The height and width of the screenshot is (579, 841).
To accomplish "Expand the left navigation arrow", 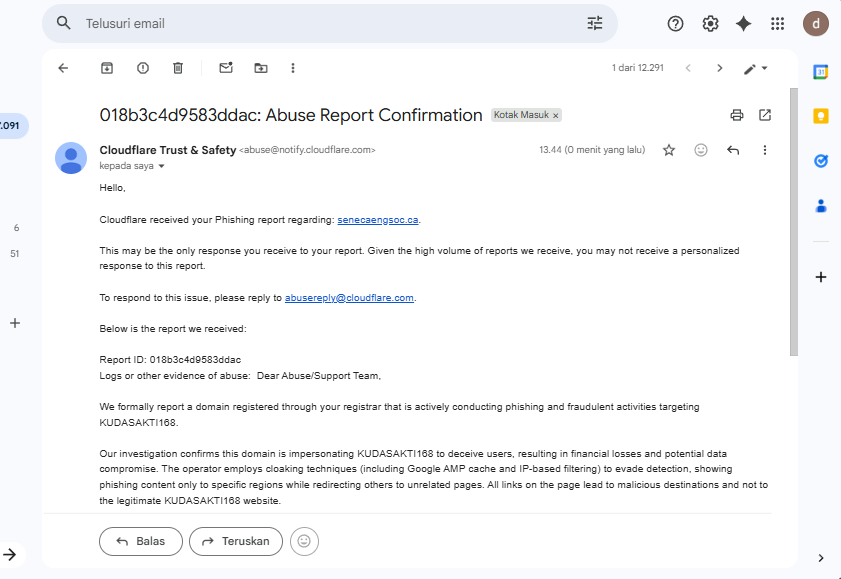I will point(10,554).
